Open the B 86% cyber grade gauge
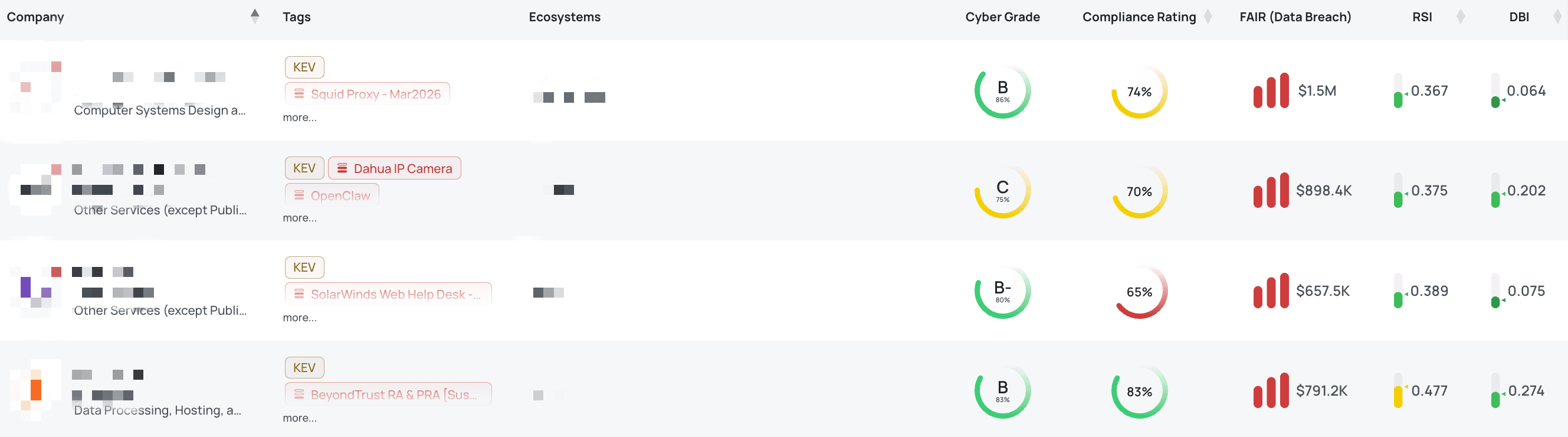This screenshot has width=1568, height=437. click(1002, 92)
